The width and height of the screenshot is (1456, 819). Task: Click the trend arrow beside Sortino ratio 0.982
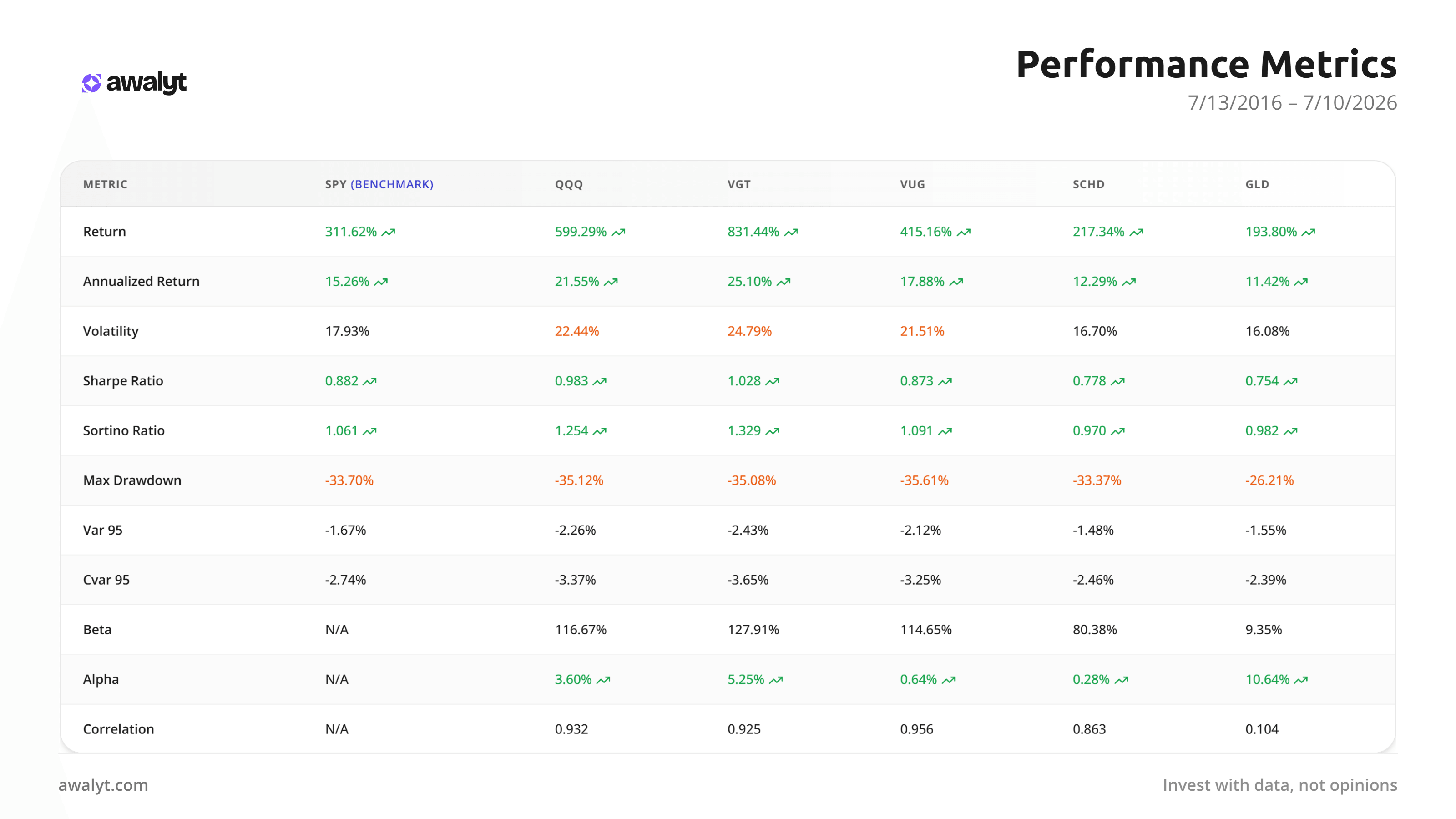tap(1290, 431)
